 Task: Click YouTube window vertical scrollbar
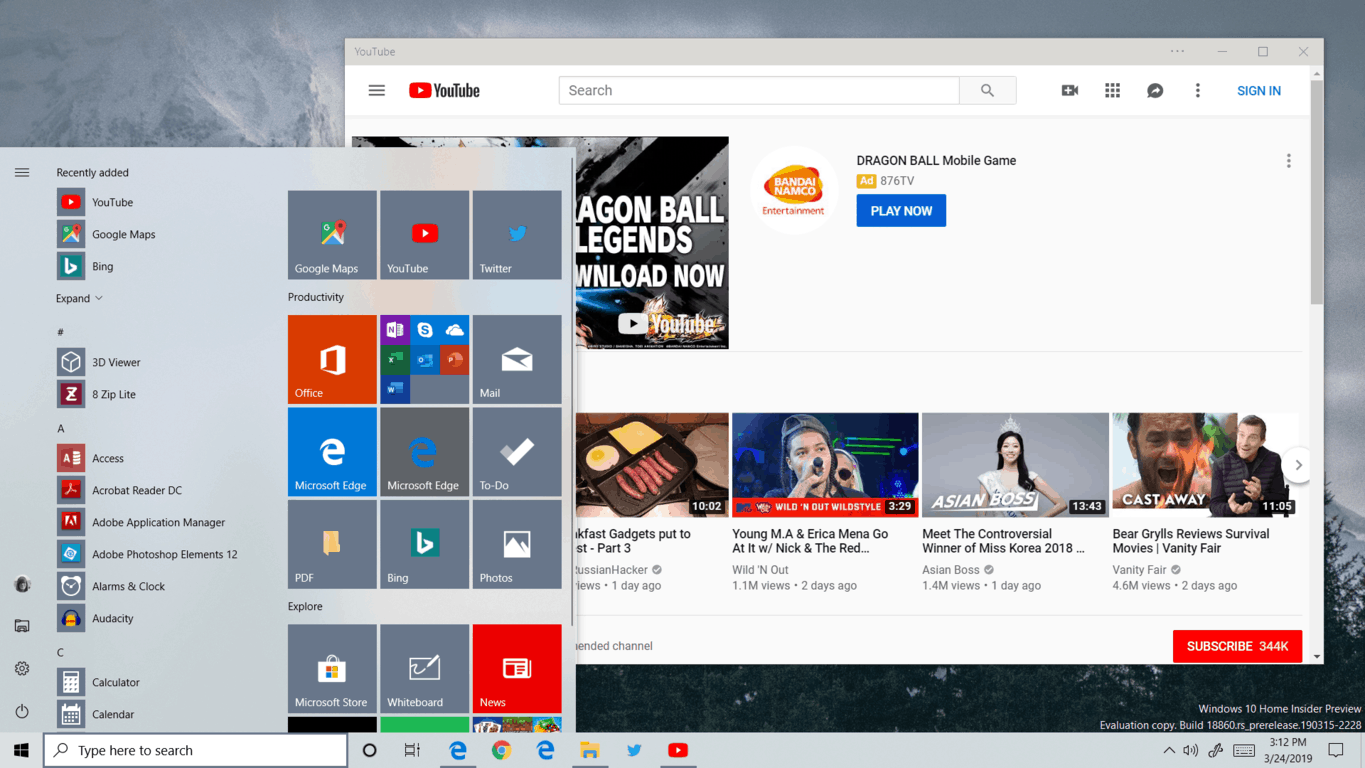[x=1317, y=190]
